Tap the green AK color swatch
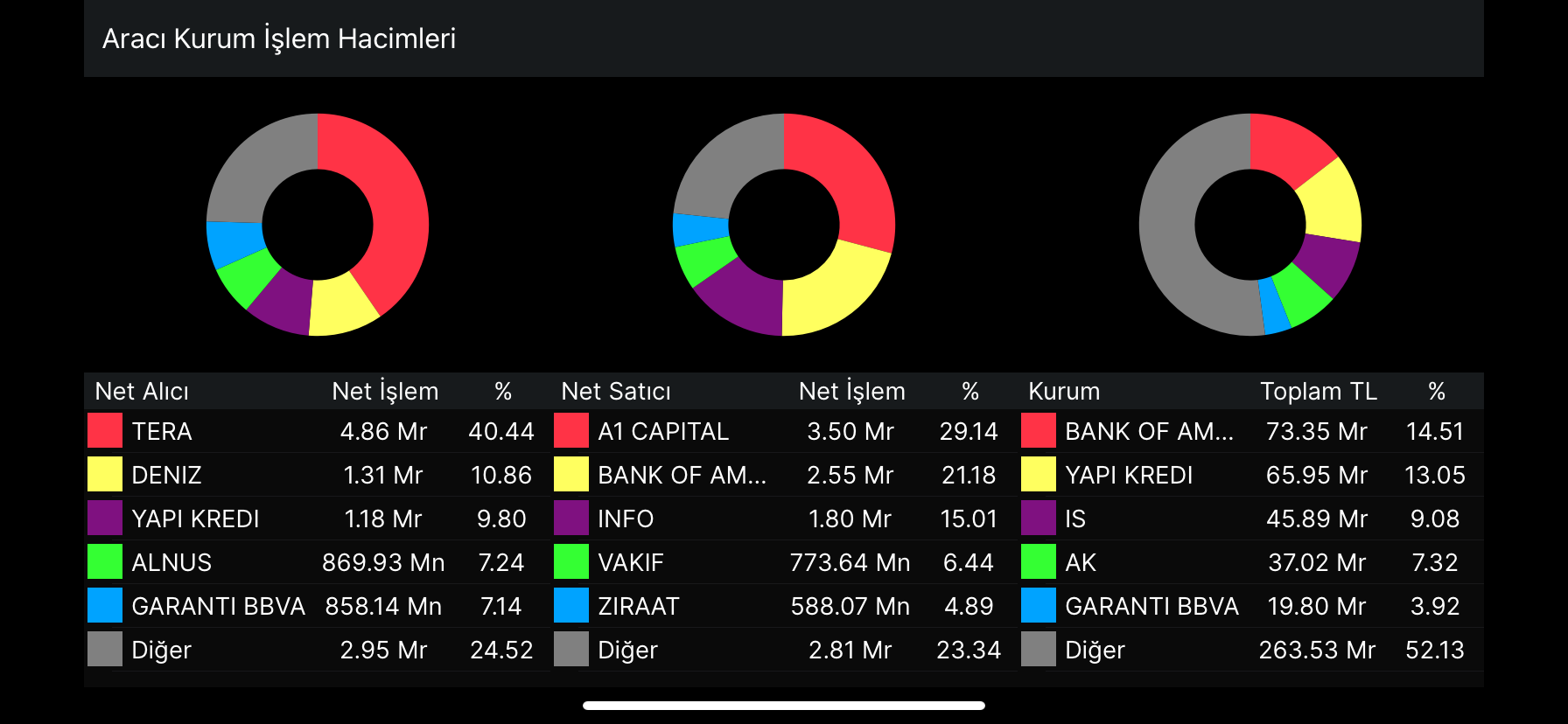The image size is (1568, 724). click(x=1039, y=562)
